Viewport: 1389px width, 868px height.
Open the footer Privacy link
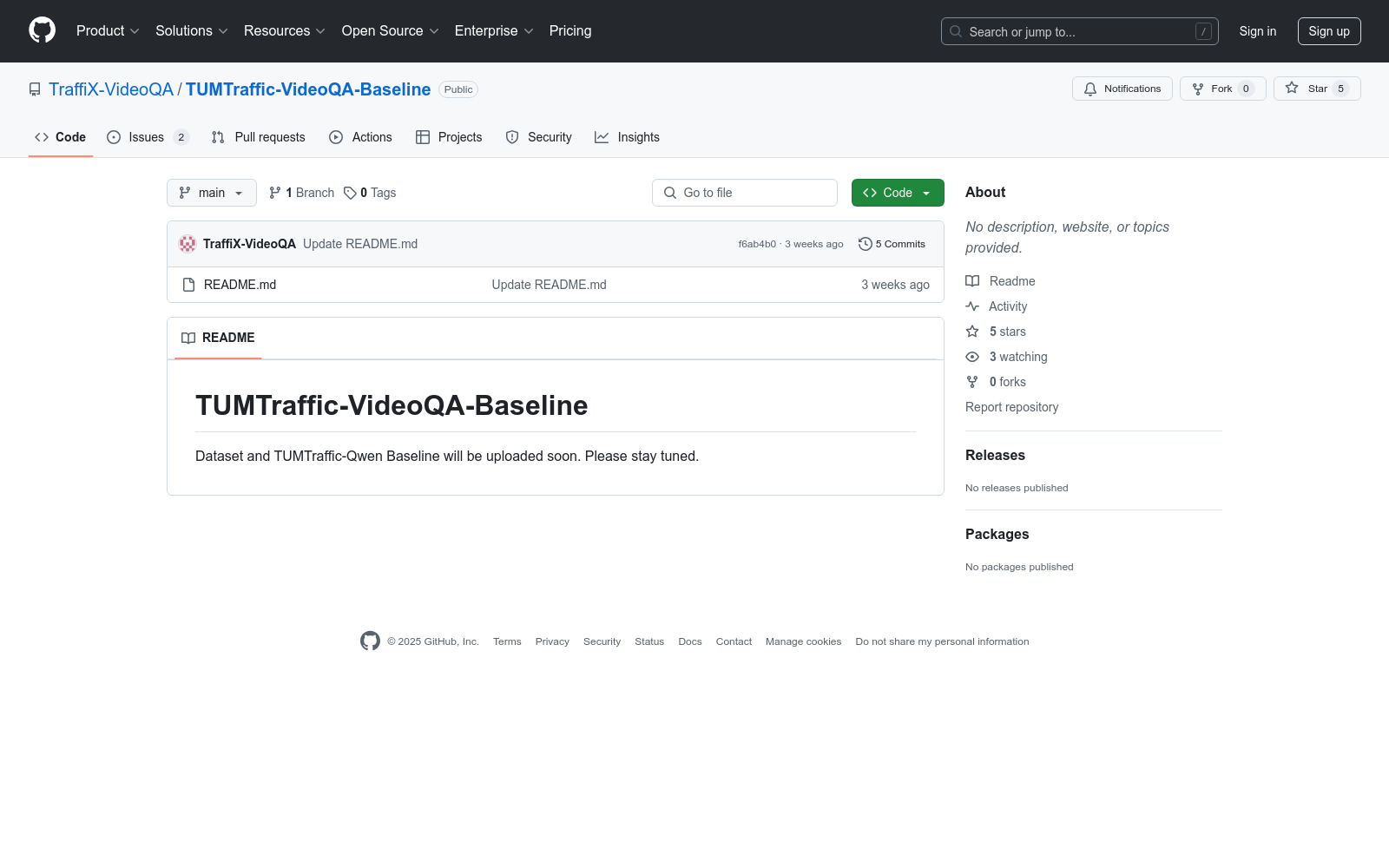(x=552, y=641)
